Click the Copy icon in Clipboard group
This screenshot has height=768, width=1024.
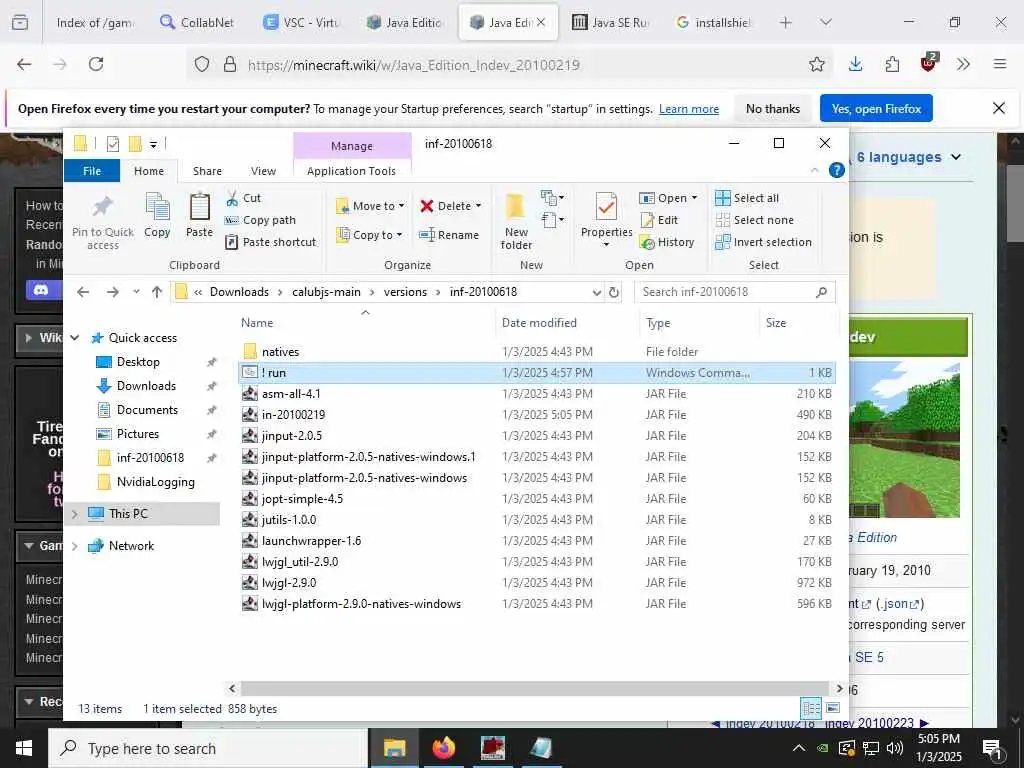pos(157,216)
